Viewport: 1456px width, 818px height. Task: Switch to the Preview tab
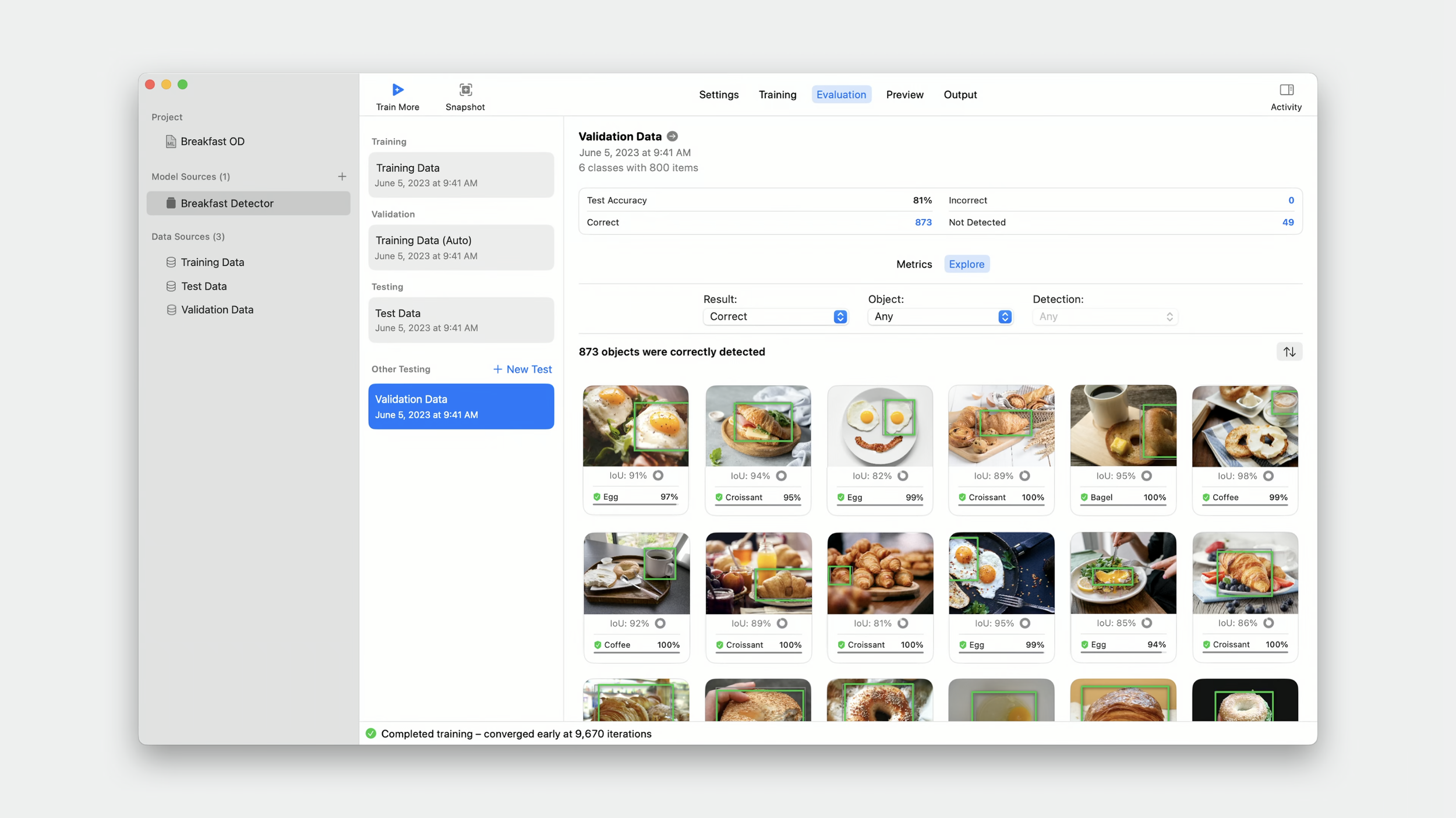point(904,94)
